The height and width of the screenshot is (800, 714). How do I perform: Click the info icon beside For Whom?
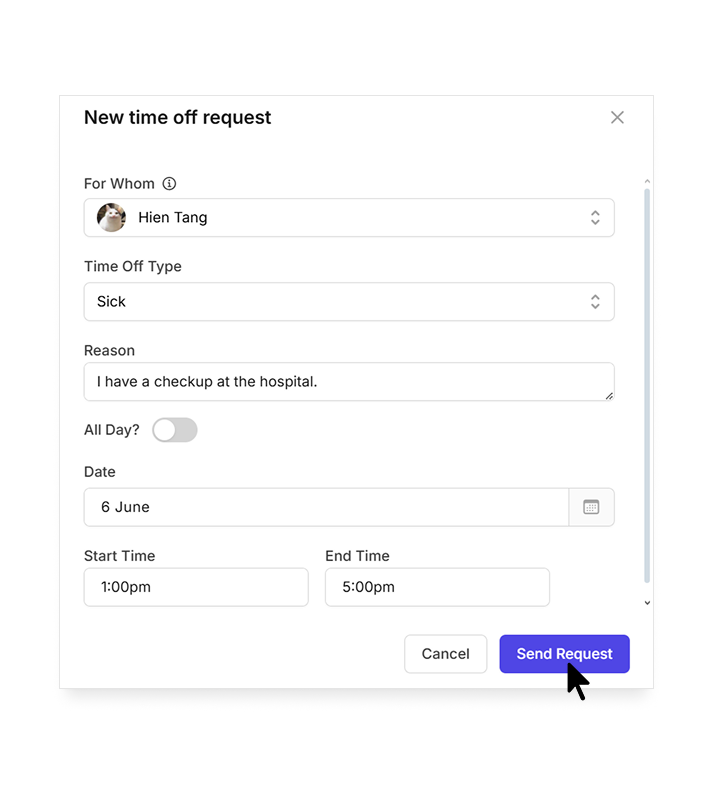169,184
